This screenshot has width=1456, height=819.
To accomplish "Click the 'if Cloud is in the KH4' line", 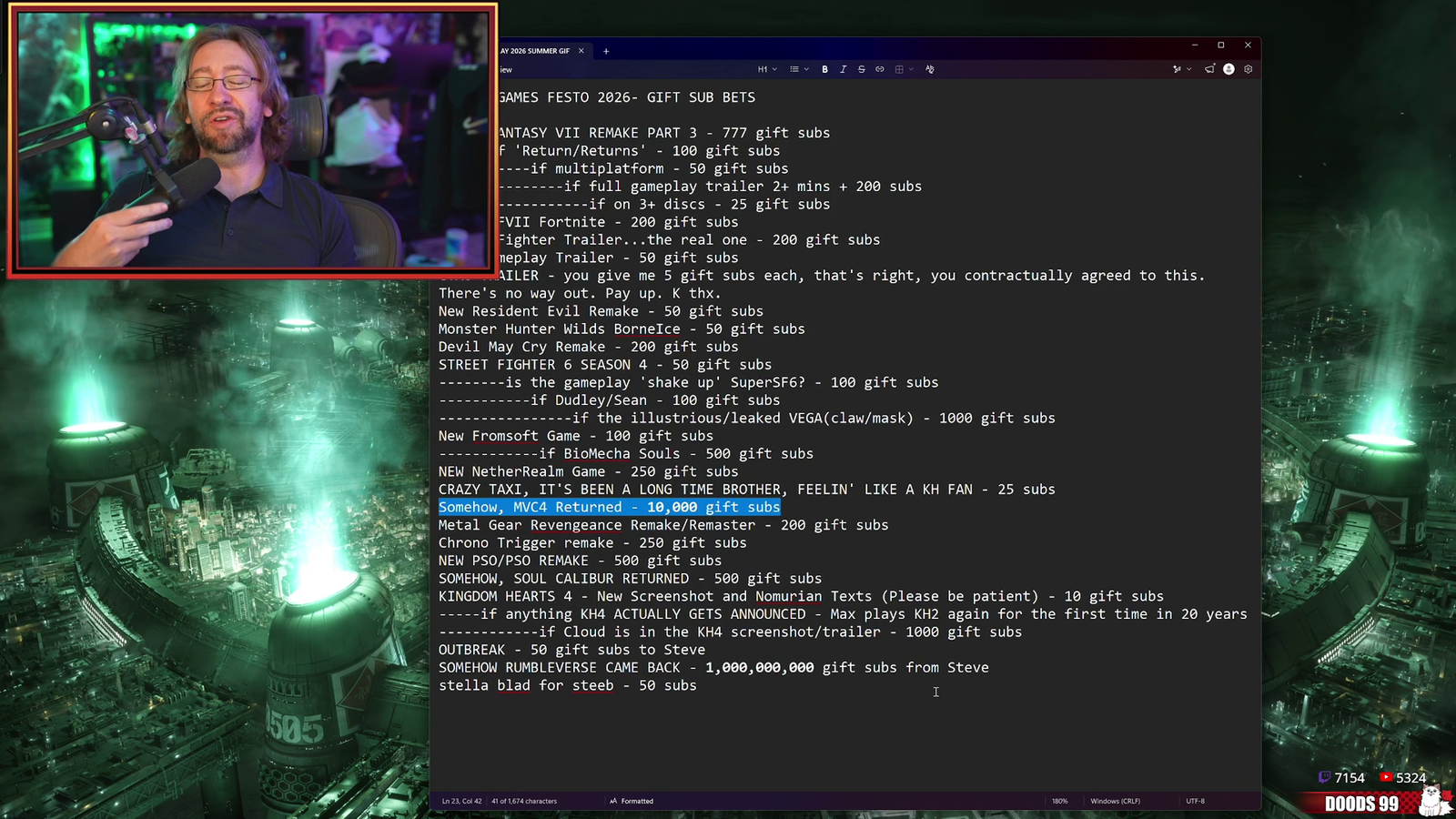I will pyautogui.click(x=730, y=632).
